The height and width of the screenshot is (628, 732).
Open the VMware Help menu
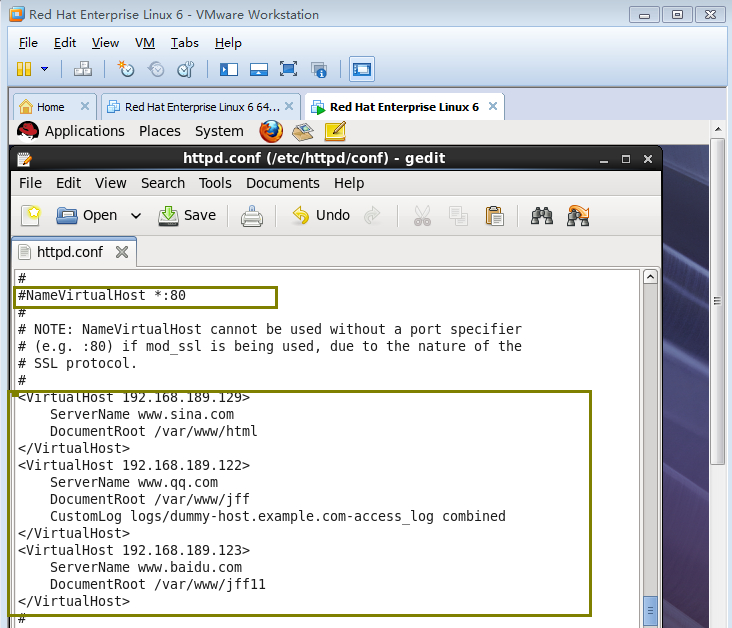[x=228, y=43]
